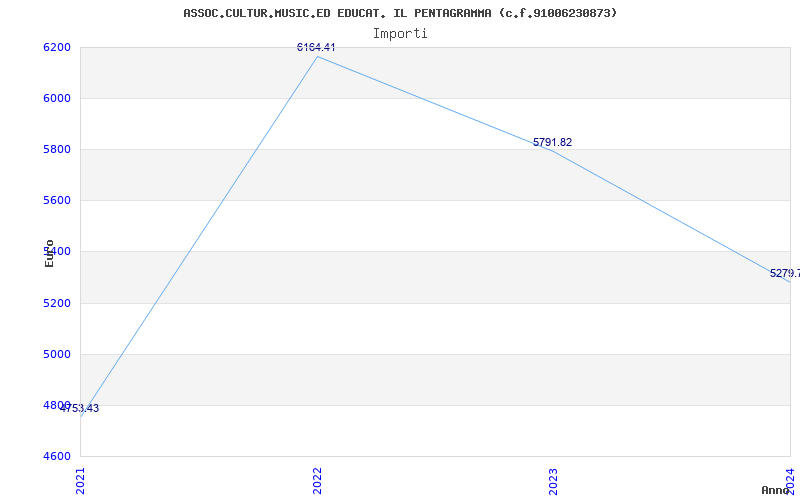Select the 4600 y-axis value
The width and height of the screenshot is (800, 500).
pyautogui.click(x=57, y=457)
